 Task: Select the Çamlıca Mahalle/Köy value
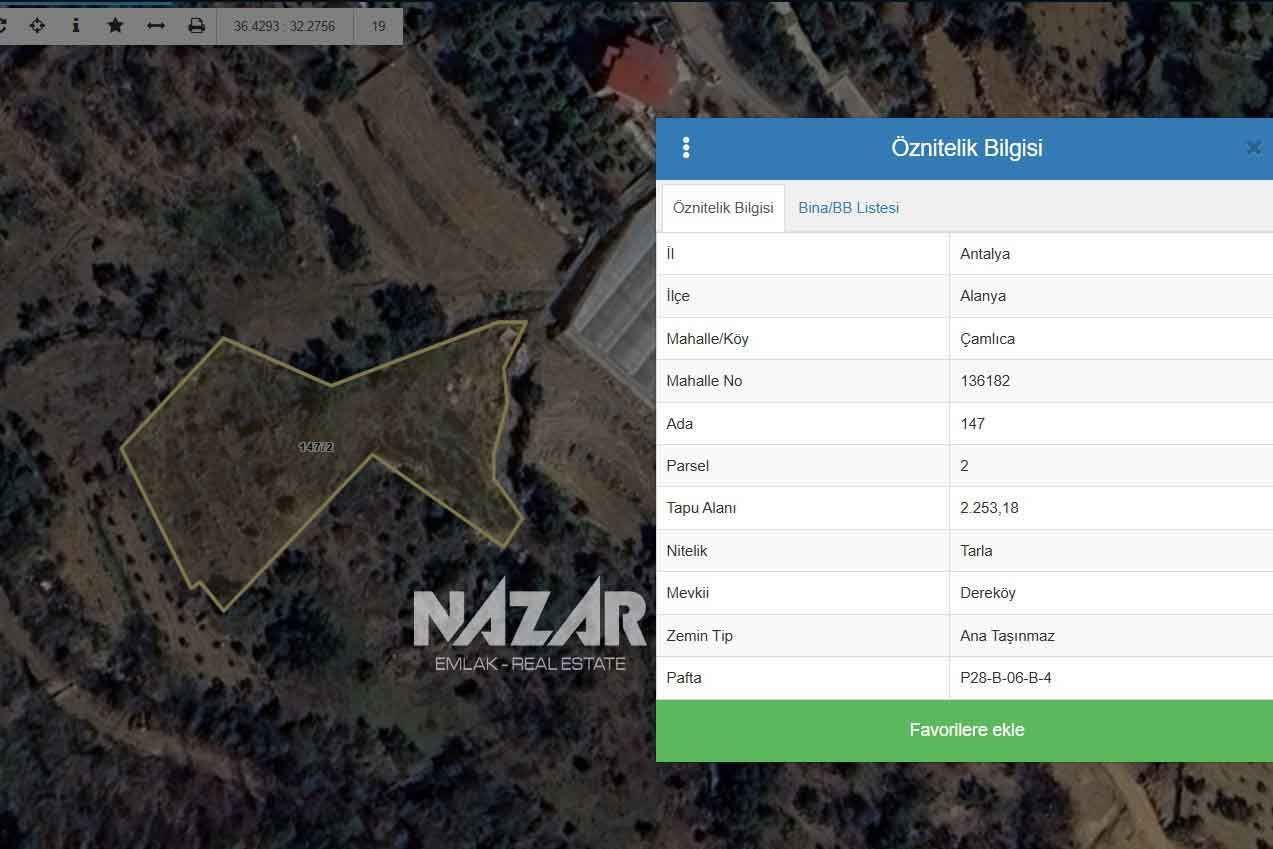[x=987, y=339]
